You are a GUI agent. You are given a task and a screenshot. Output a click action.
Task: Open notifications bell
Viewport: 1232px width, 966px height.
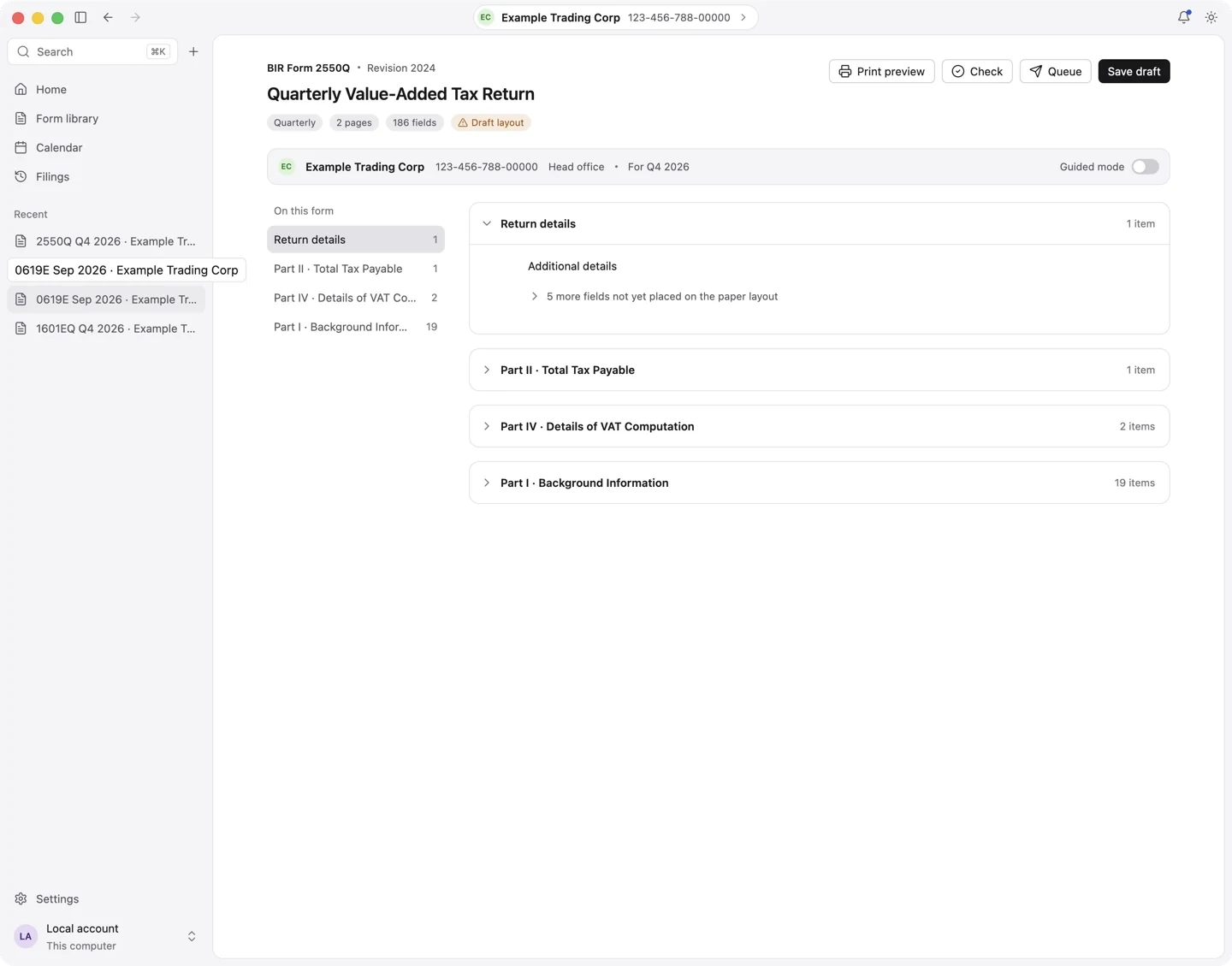(1184, 17)
